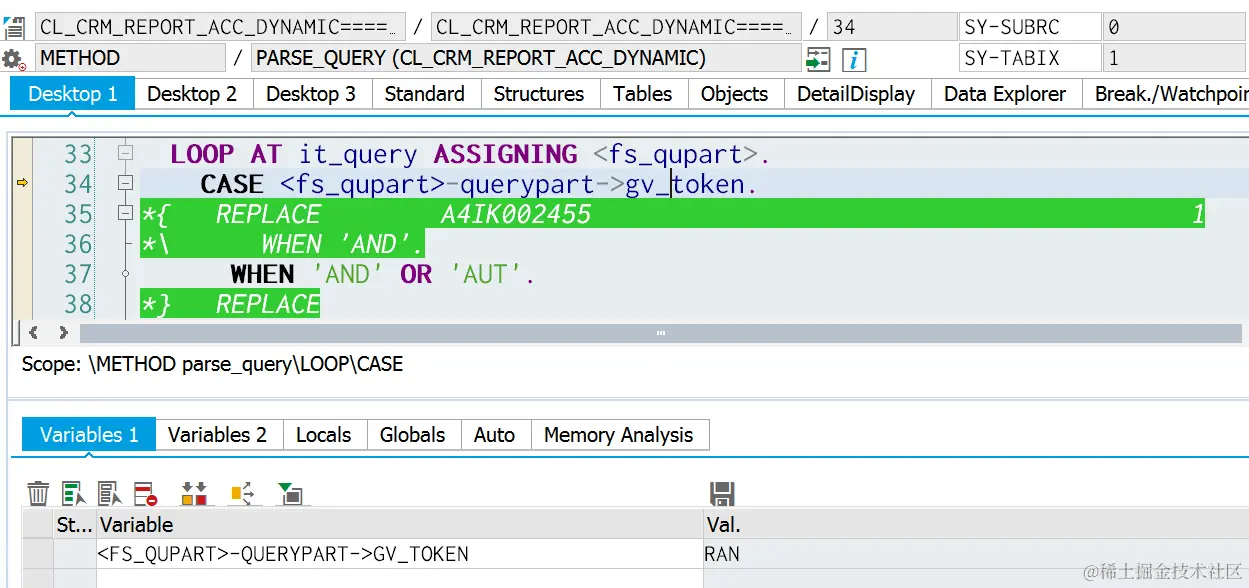This screenshot has width=1249, height=588.
Task: Open the Objects tab
Action: tap(735, 94)
